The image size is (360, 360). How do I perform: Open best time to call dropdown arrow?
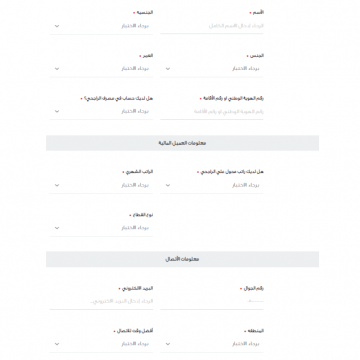[x=57, y=344]
